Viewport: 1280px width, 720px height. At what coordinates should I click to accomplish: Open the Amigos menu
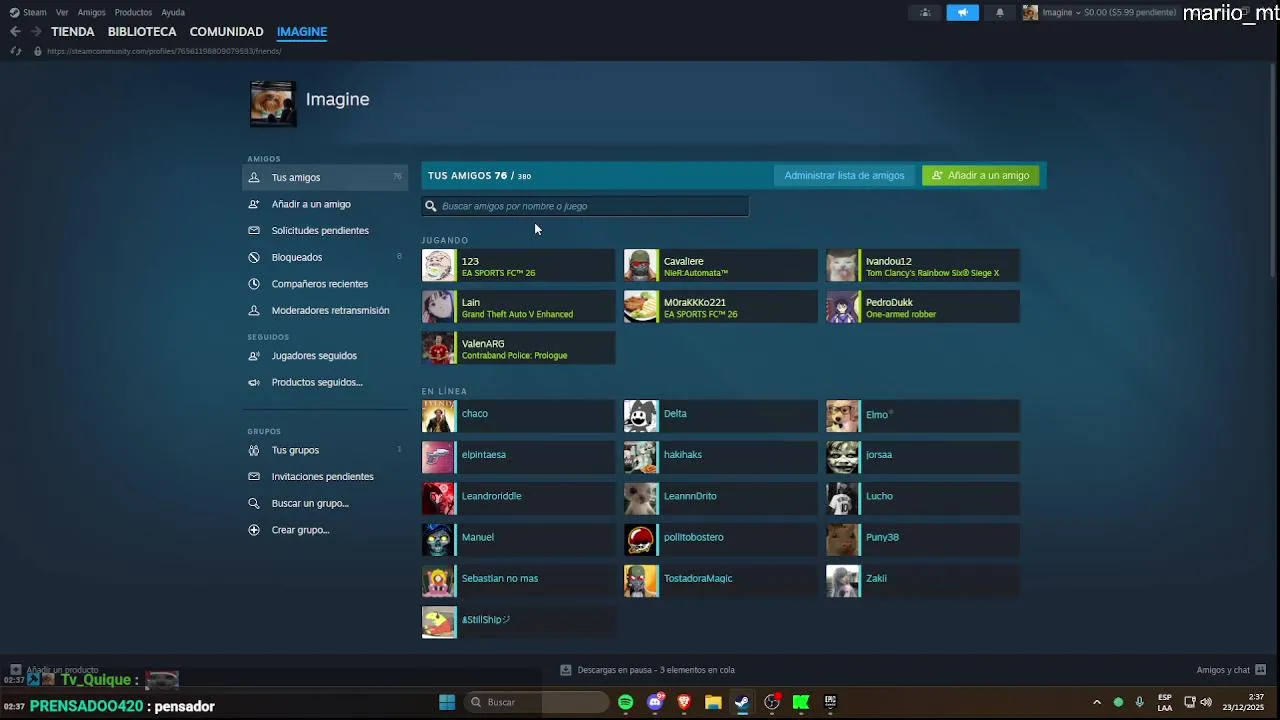coord(91,12)
